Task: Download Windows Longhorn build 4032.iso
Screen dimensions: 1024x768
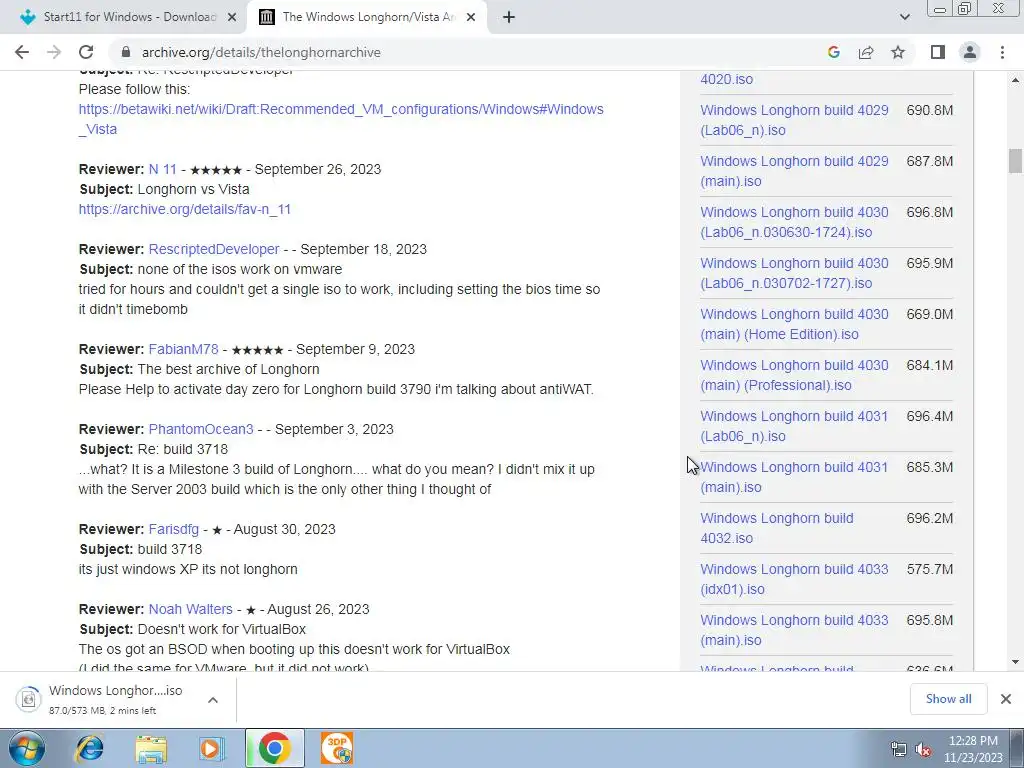Action: [777, 528]
